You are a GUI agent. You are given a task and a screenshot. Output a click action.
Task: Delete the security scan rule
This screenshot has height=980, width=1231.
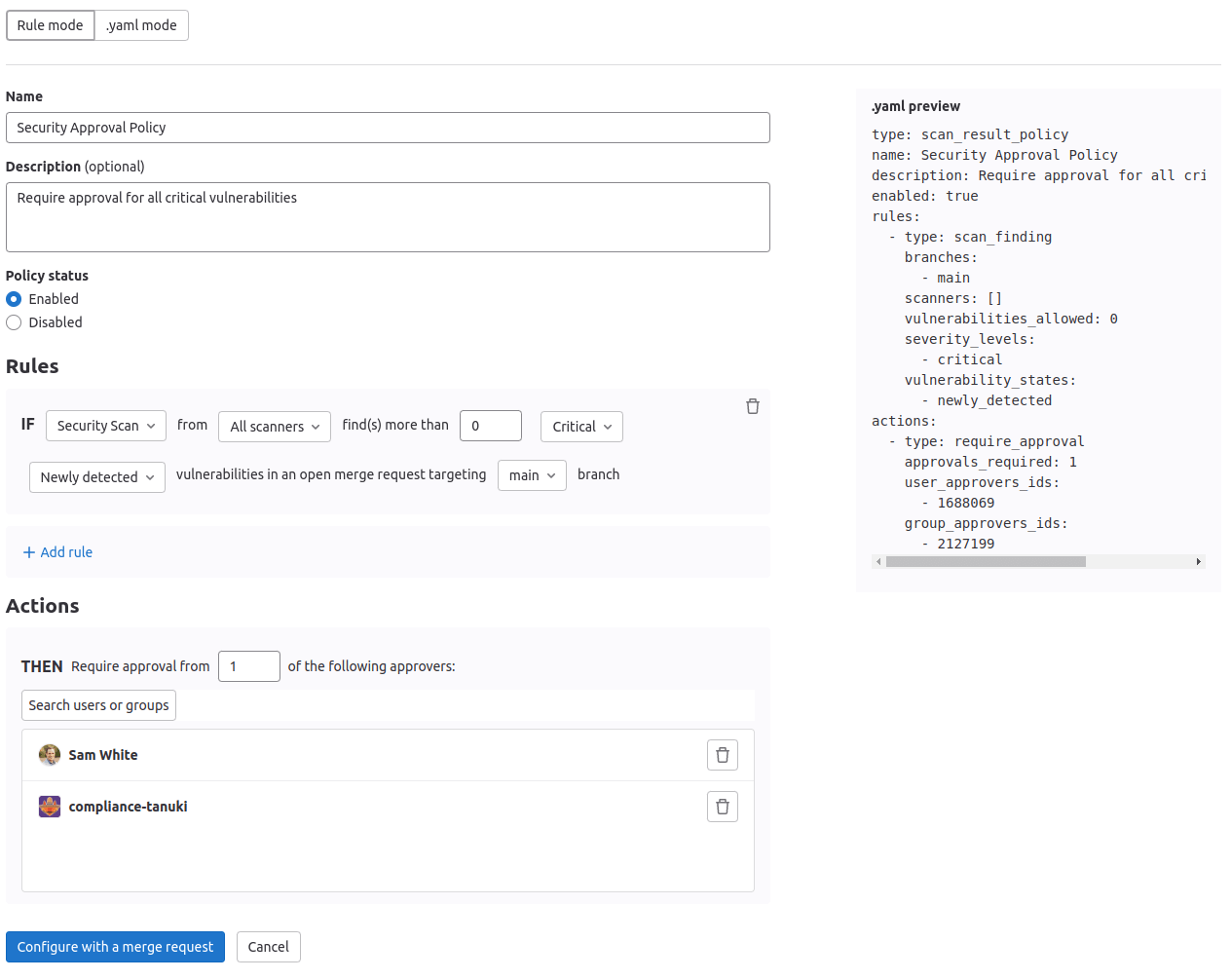(x=752, y=406)
